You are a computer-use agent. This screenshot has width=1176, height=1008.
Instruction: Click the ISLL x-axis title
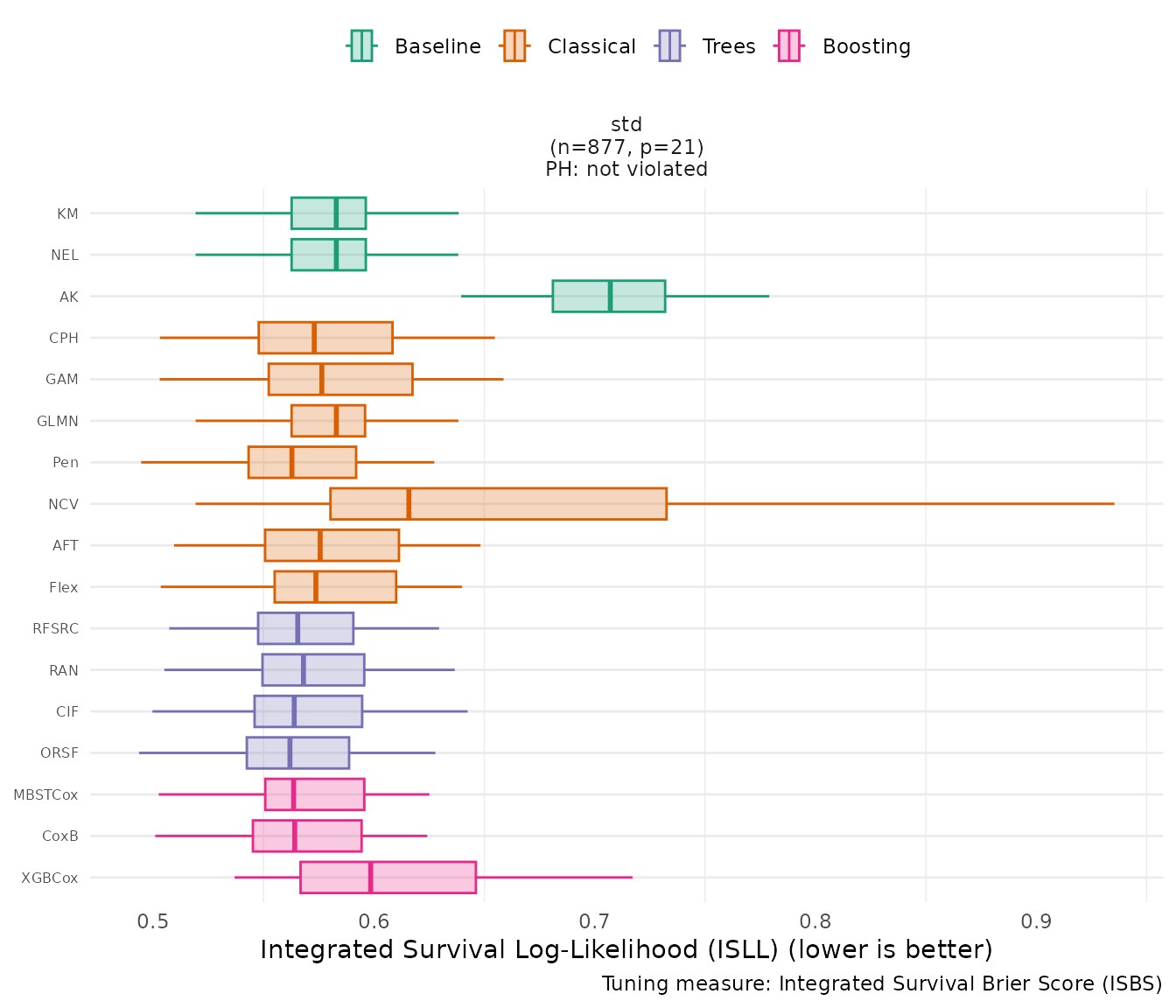626,950
